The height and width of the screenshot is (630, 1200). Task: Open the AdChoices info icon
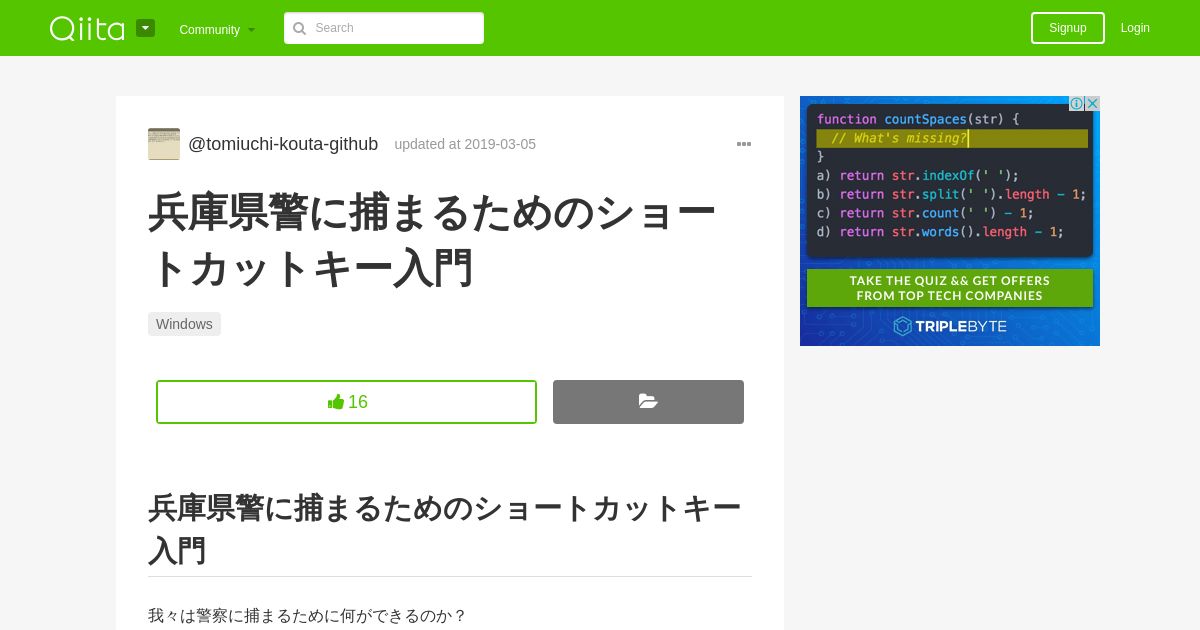(1076, 104)
